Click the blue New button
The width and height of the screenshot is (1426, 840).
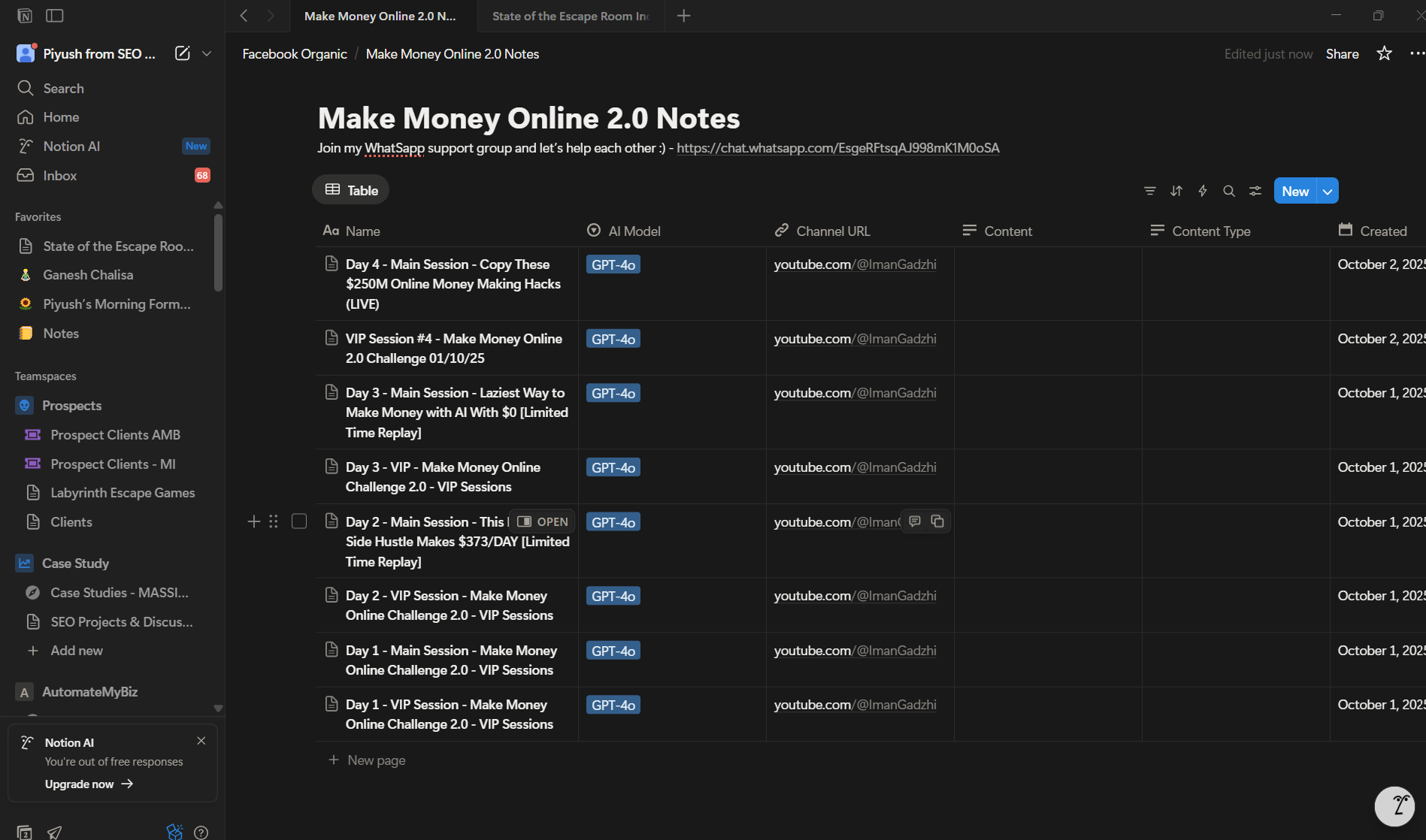[1296, 191]
